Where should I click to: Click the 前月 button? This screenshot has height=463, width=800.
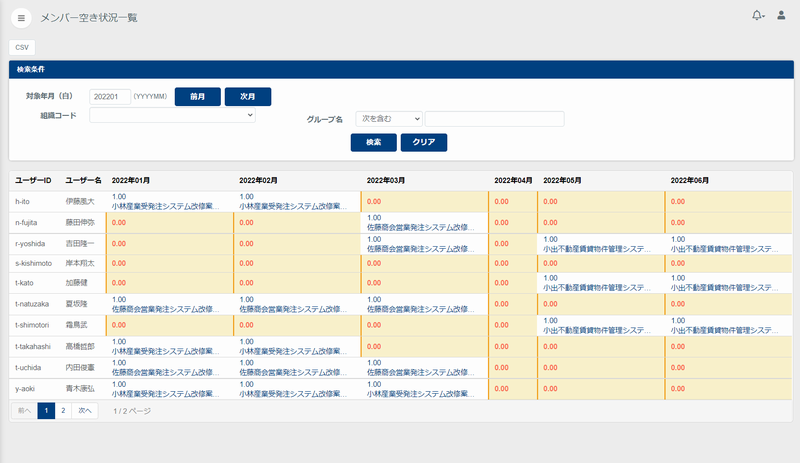[197, 96]
